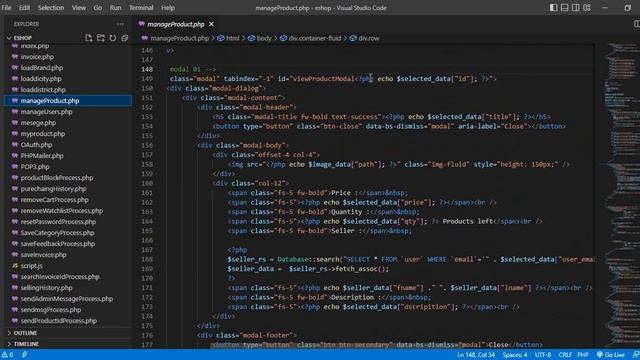The width and height of the screenshot is (640, 360).
Task: Open OAuth.php from the file list
Action: point(36,145)
